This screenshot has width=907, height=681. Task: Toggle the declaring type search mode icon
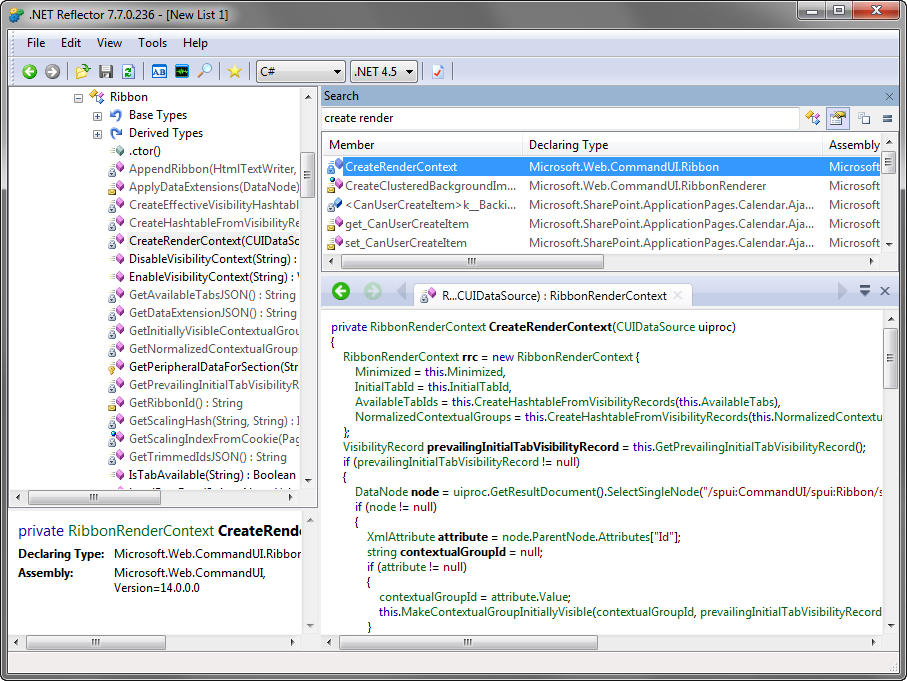[x=837, y=118]
